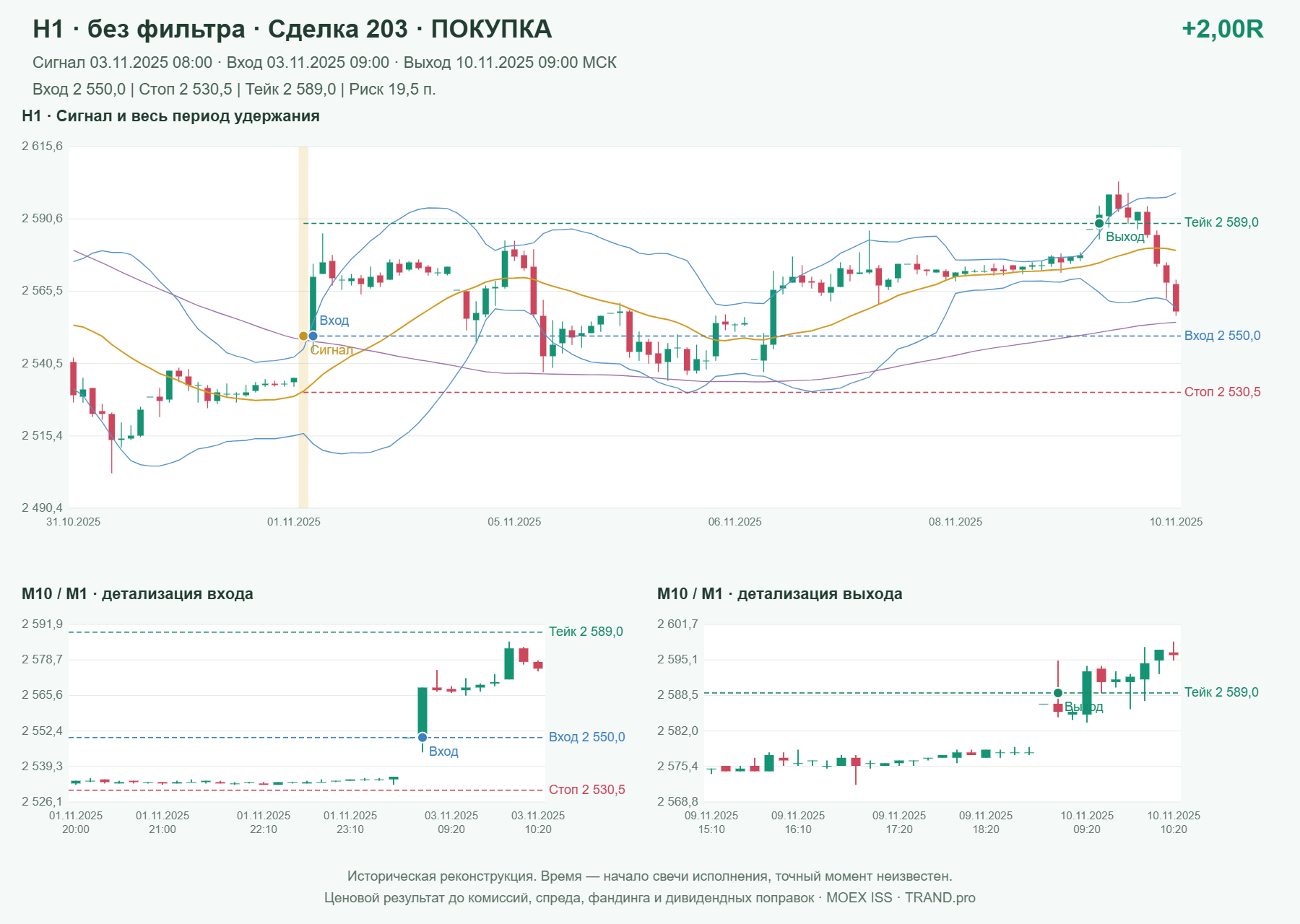Click the blue entry marker on H1 chart
Viewport: 1300px width, 924px height.
click(x=313, y=336)
